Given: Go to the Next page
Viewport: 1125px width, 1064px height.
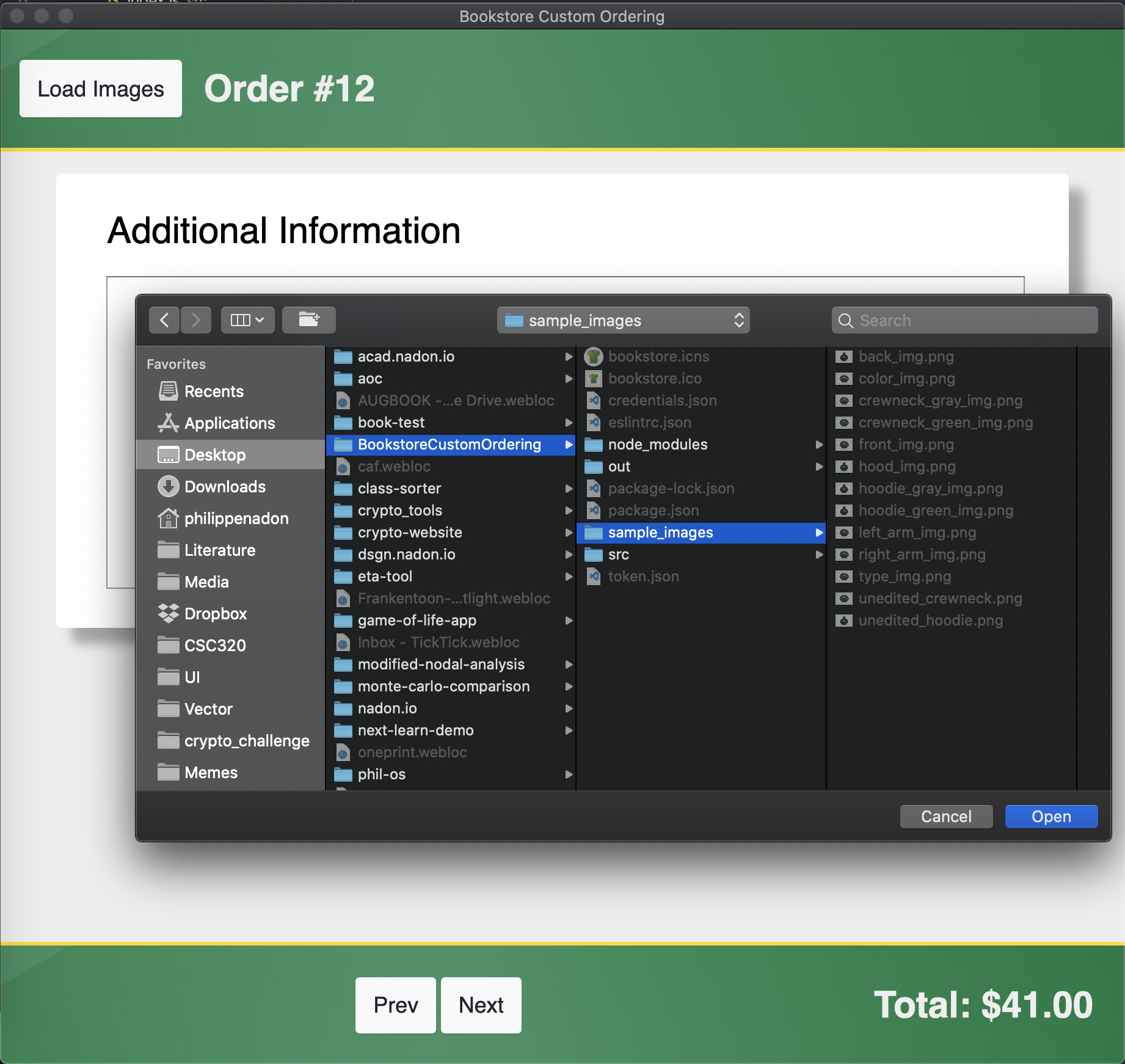Looking at the screenshot, I should (481, 1005).
